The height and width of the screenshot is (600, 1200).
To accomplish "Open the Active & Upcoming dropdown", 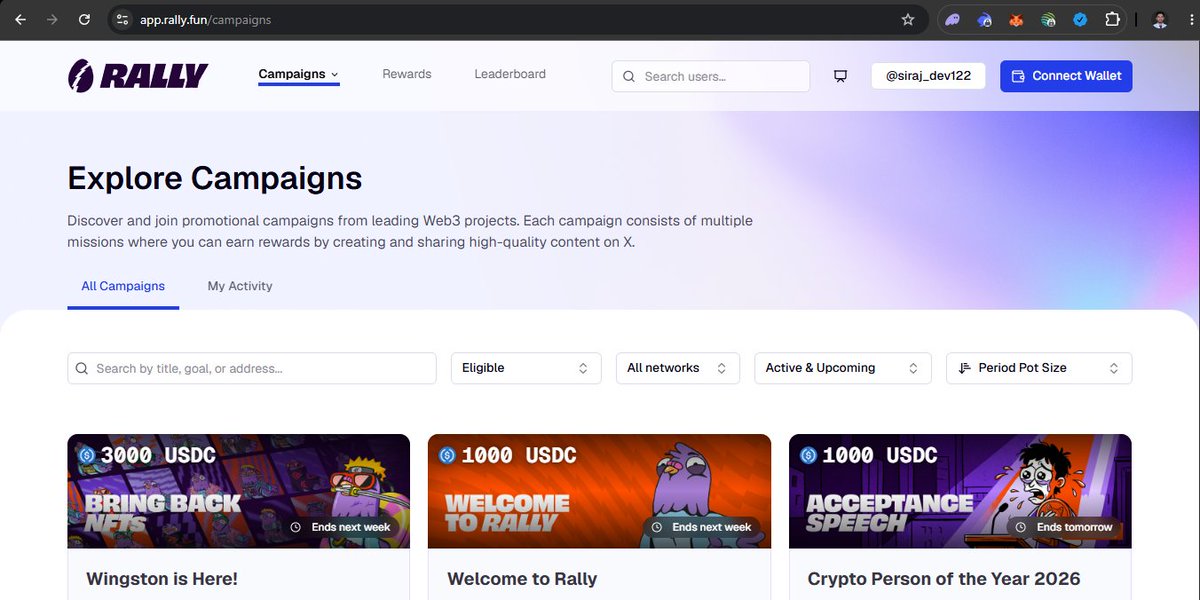I will [843, 368].
